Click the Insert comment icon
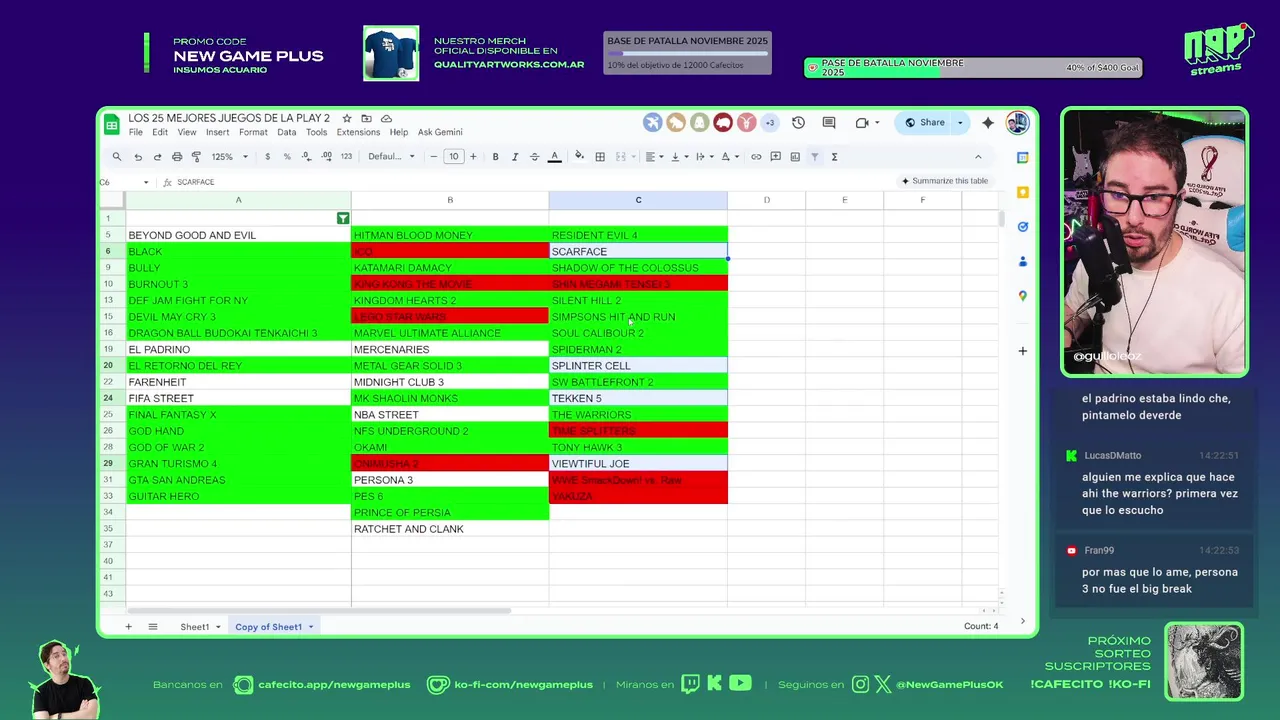The height and width of the screenshot is (720, 1280). (x=776, y=156)
